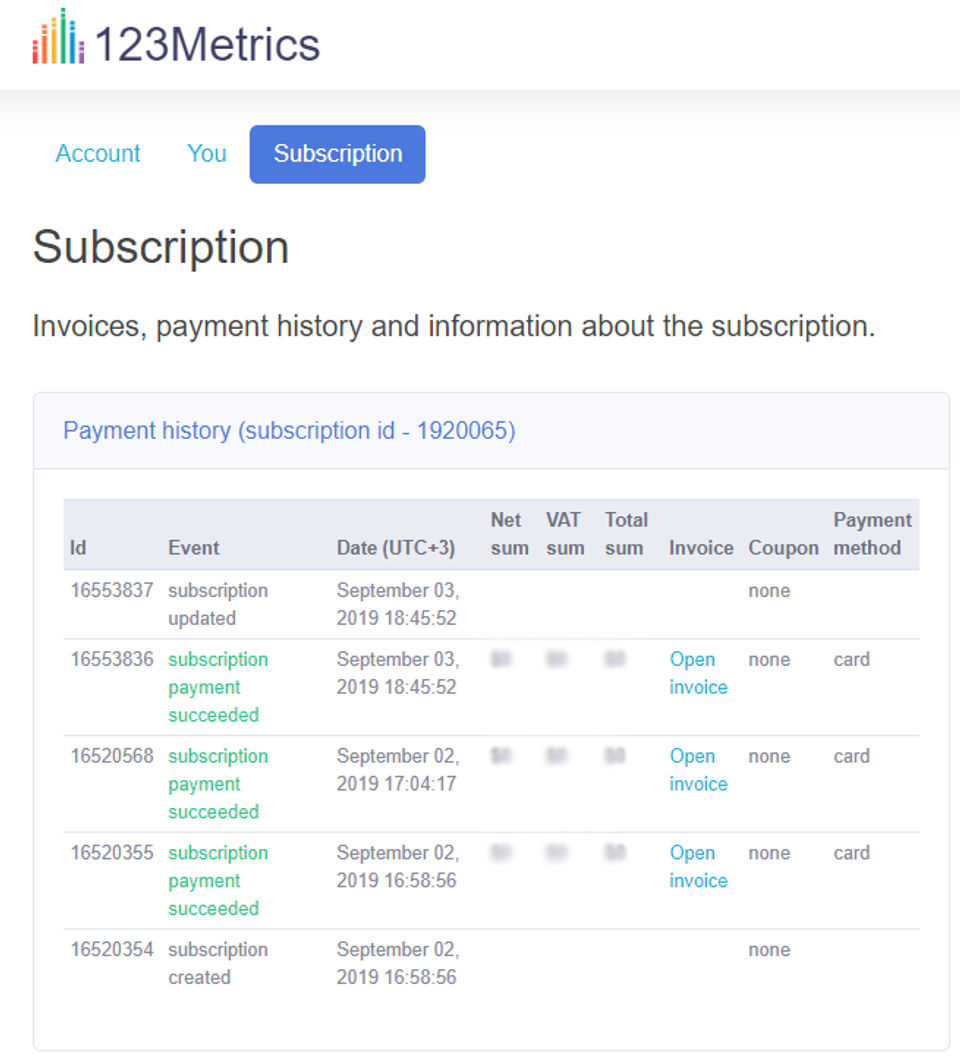Viewport: 960px width, 1061px height.
Task: Click the Subscription page heading
Action: (161, 248)
